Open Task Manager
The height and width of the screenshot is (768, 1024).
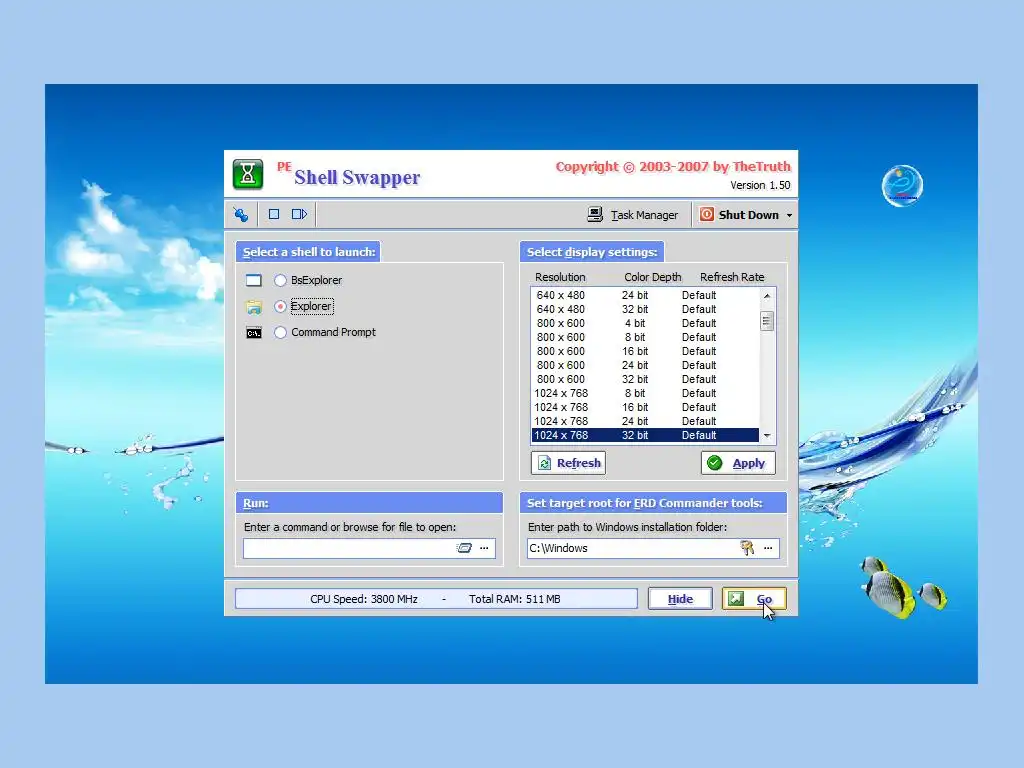pos(632,215)
